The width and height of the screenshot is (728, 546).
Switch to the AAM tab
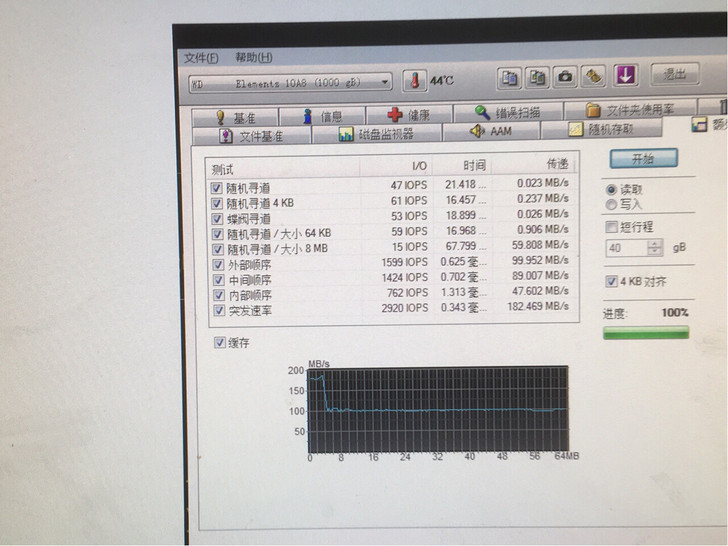[491, 132]
